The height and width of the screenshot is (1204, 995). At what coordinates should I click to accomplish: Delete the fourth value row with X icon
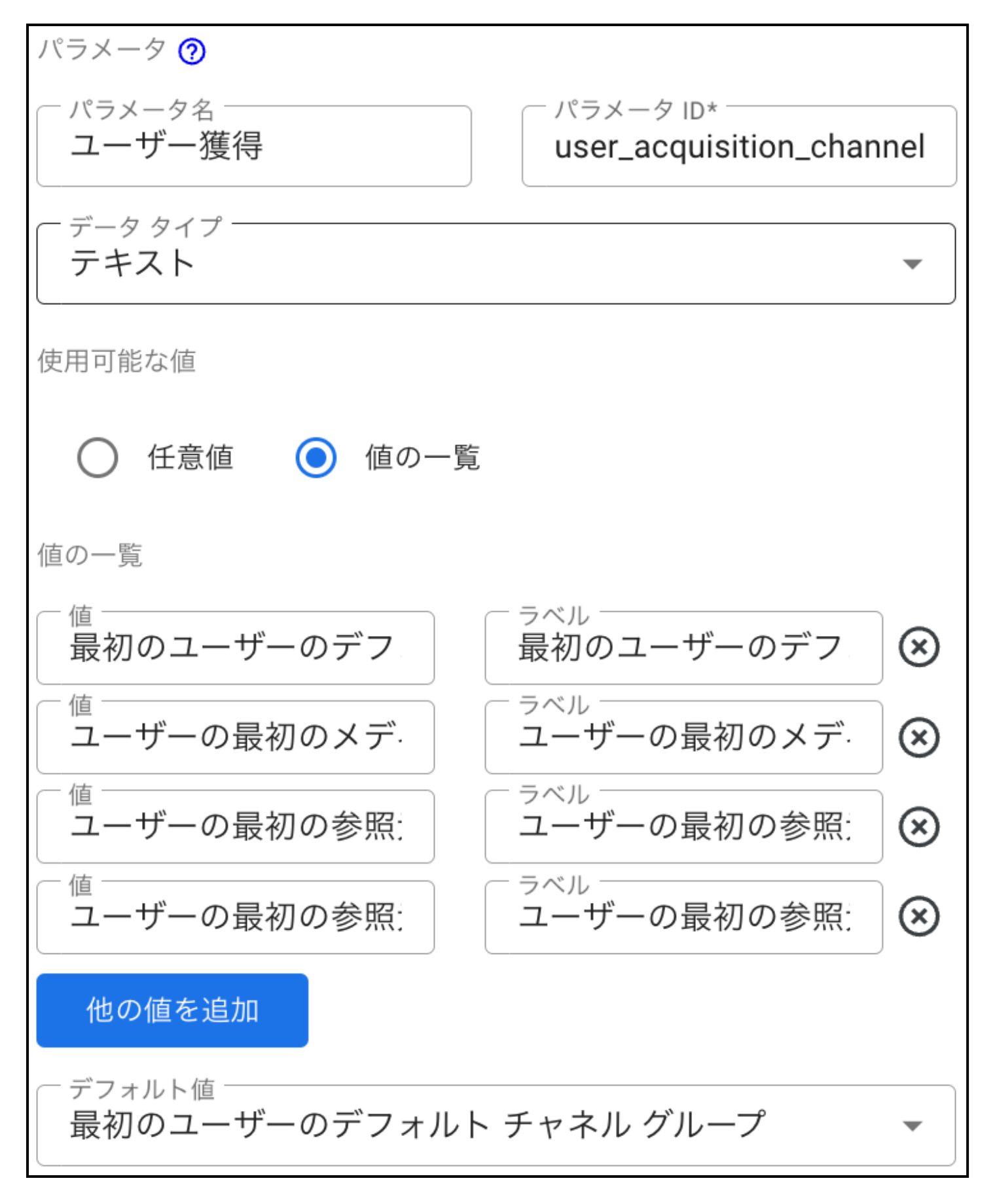(x=918, y=916)
